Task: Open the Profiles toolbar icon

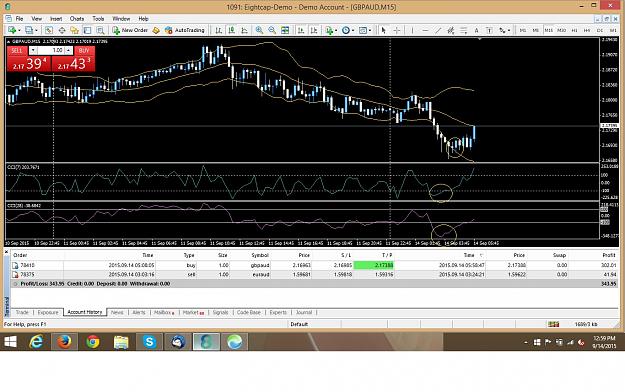Action: [29, 30]
